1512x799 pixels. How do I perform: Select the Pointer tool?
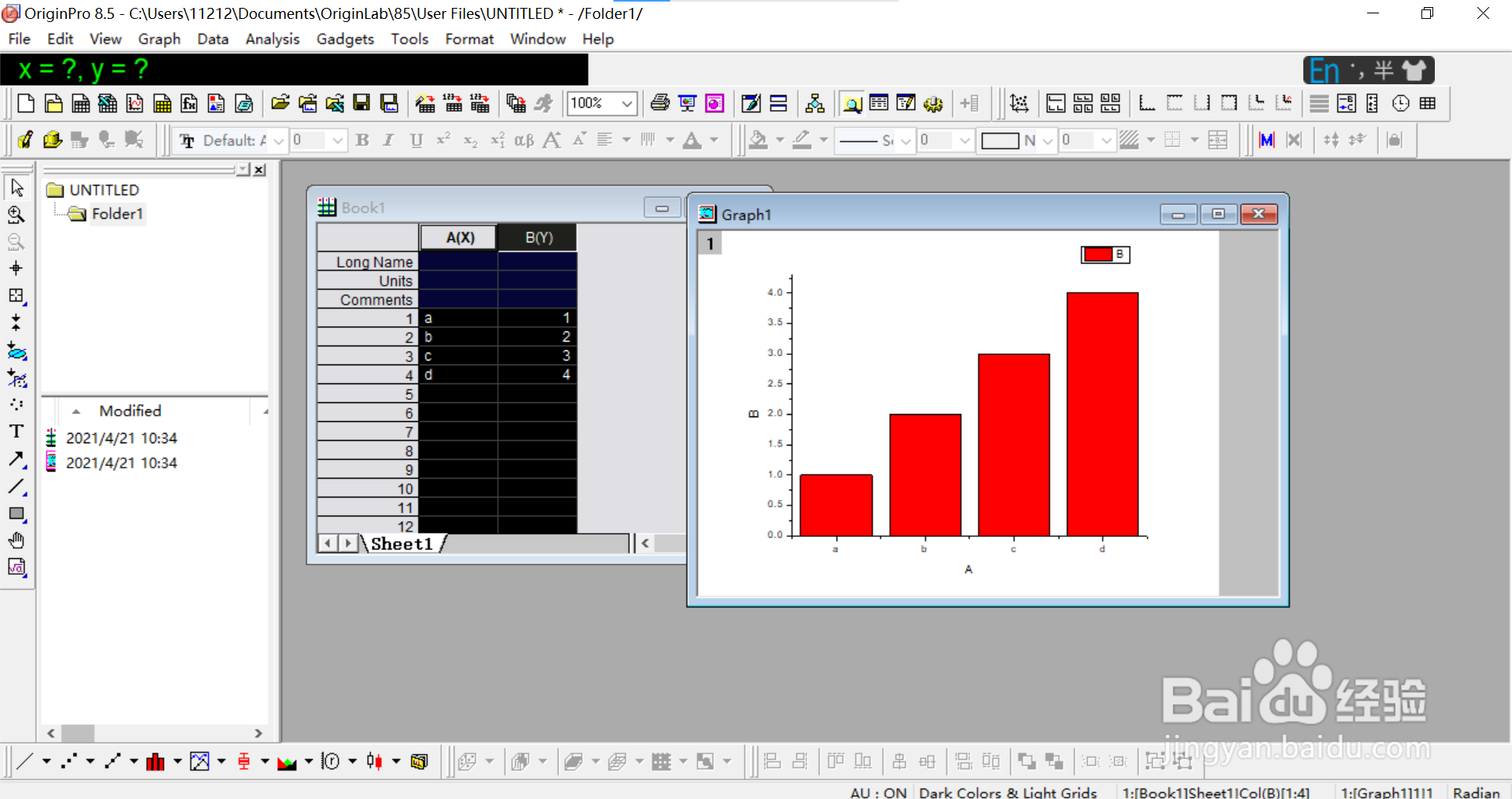(17, 188)
